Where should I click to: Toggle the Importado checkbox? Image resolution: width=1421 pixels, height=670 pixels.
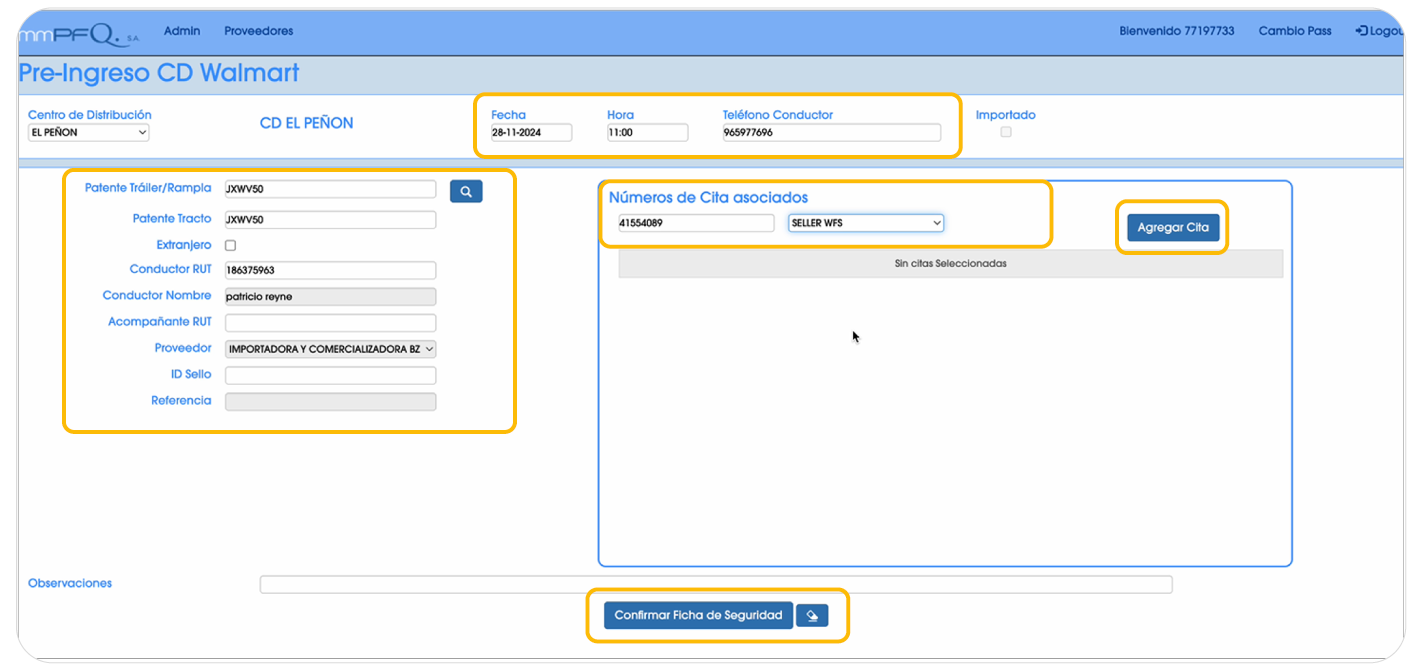[x=1006, y=132]
